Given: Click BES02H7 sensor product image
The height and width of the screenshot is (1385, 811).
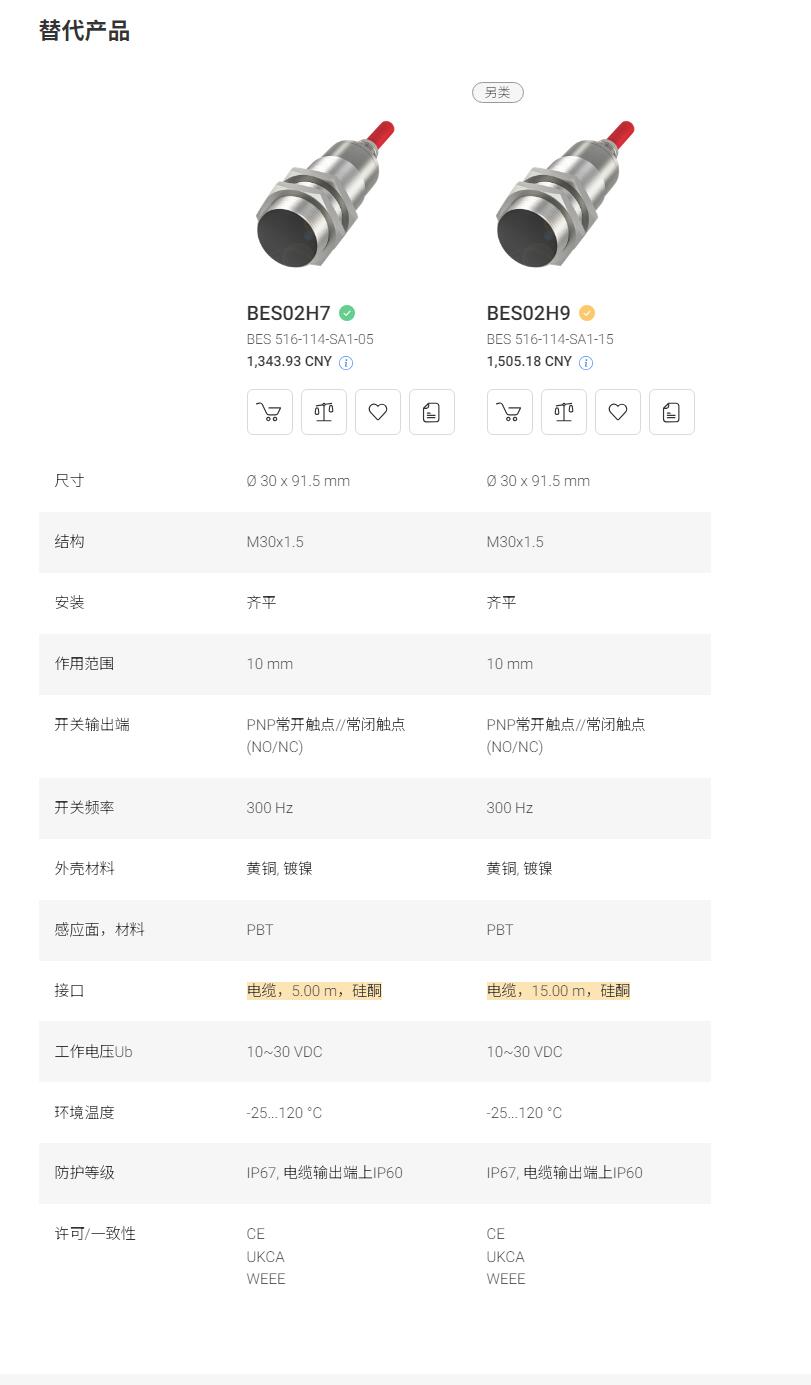Looking at the screenshot, I should [324, 194].
